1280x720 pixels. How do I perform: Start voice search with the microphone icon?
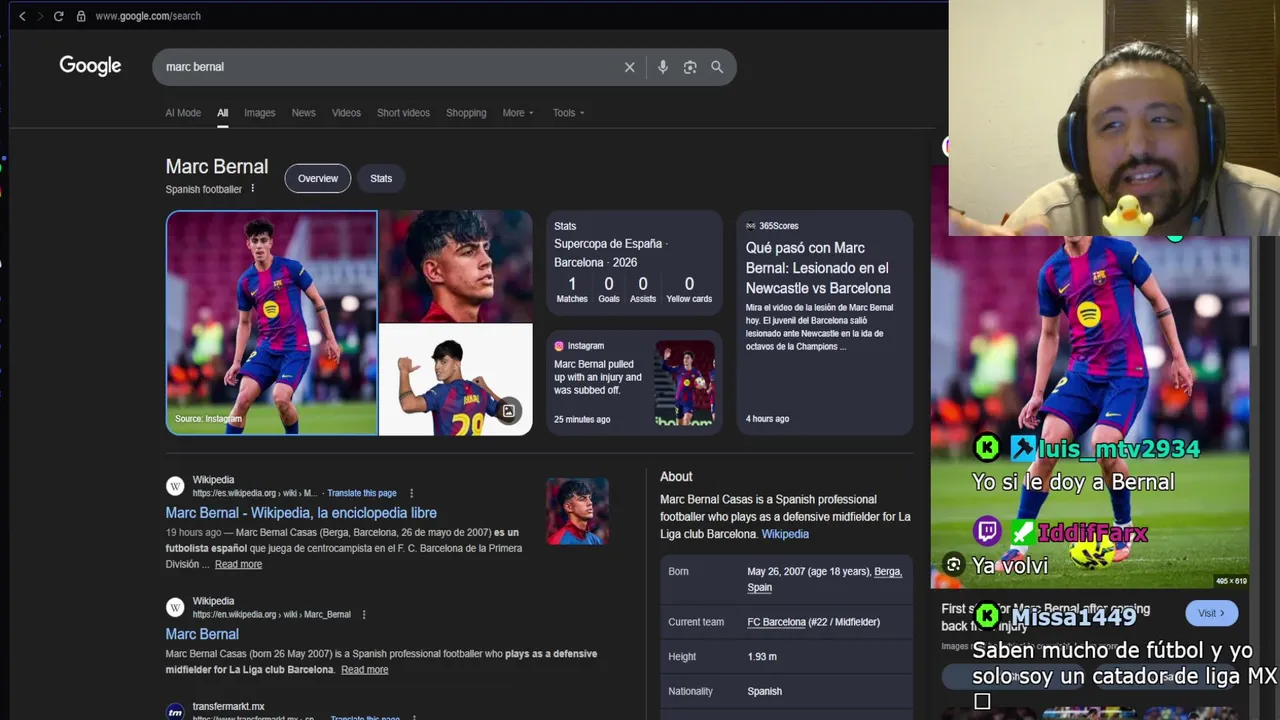[x=662, y=67]
